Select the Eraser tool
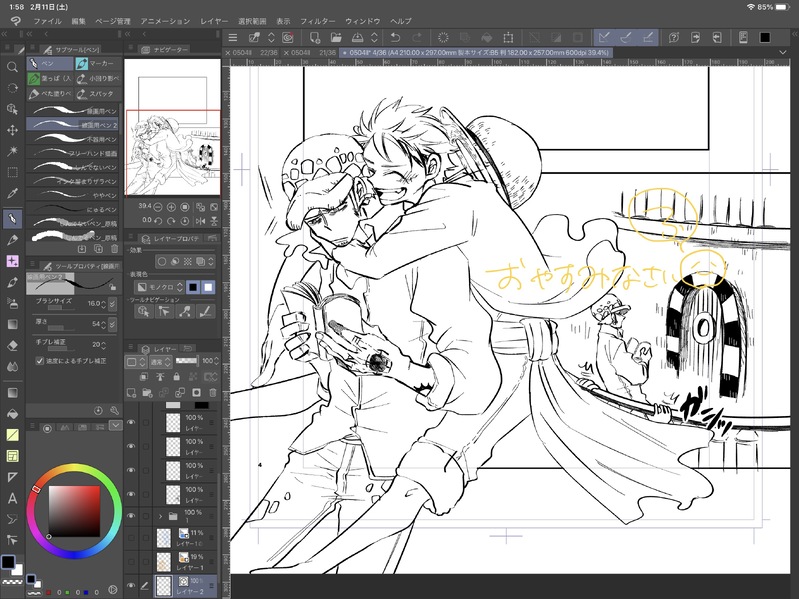This screenshot has width=799, height=599. (12, 345)
